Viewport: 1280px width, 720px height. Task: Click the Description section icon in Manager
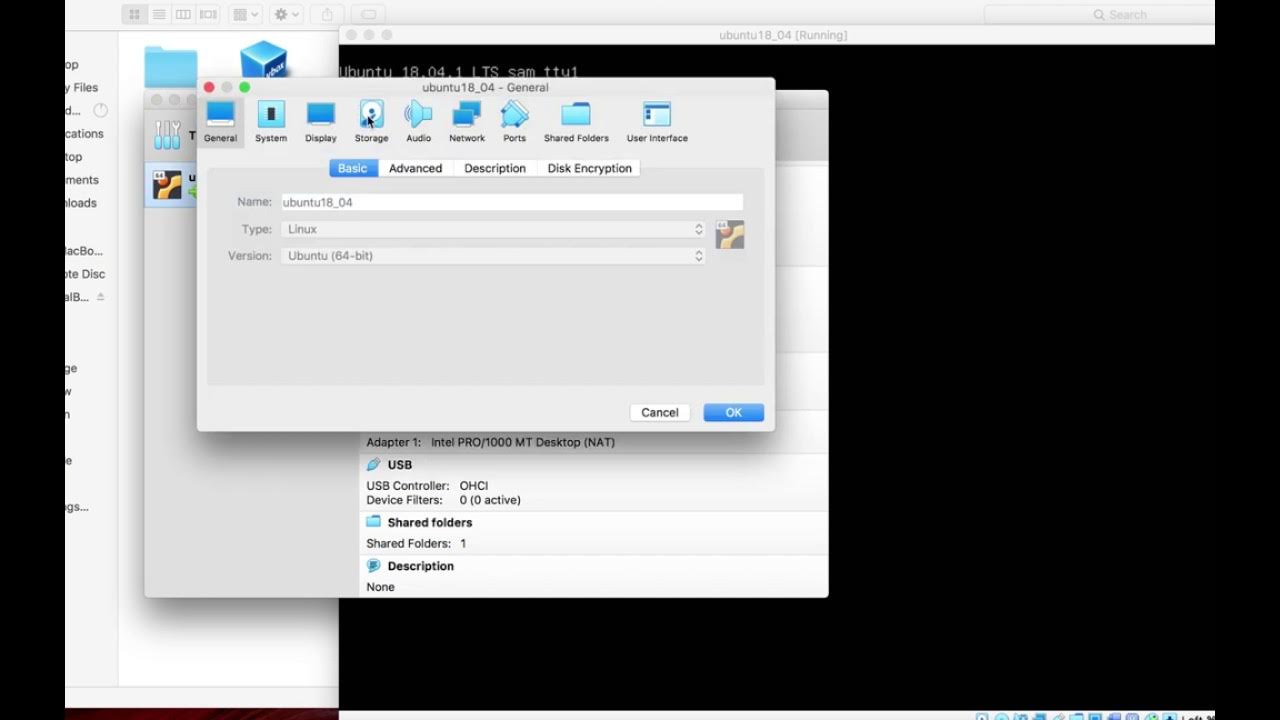pyautogui.click(x=374, y=566)
